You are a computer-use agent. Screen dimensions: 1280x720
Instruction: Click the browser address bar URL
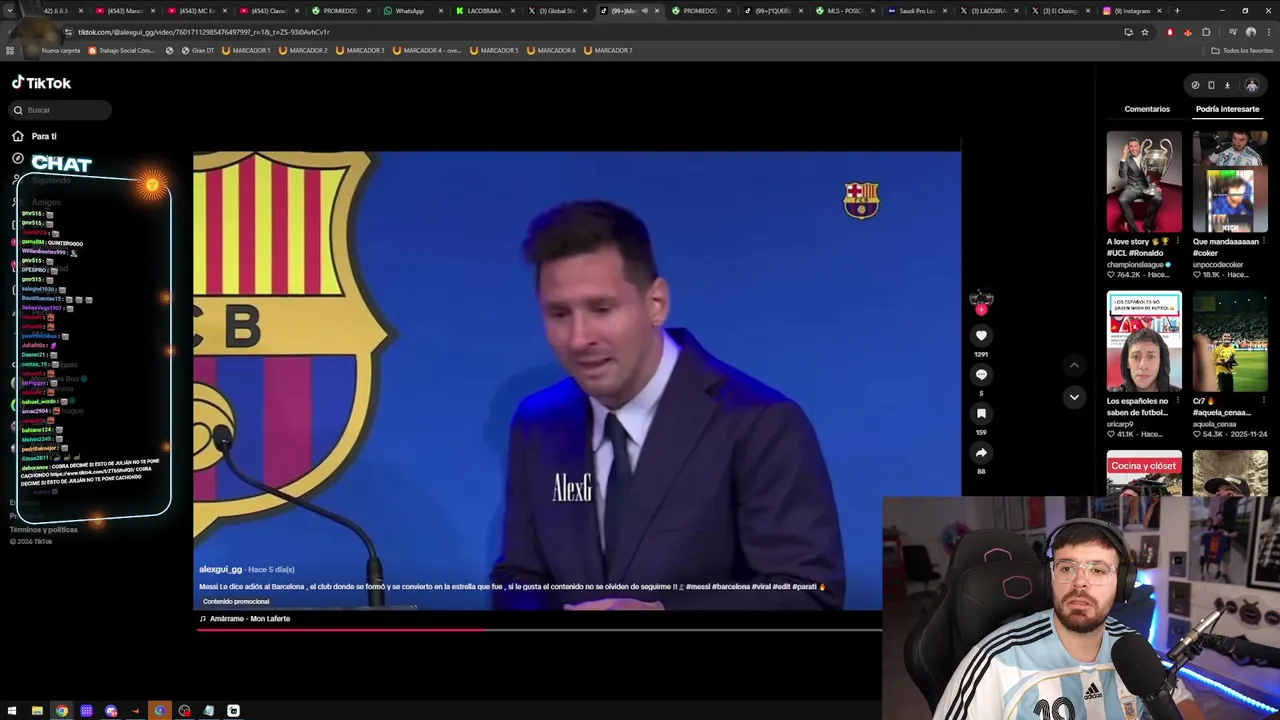tap(203, 32)
